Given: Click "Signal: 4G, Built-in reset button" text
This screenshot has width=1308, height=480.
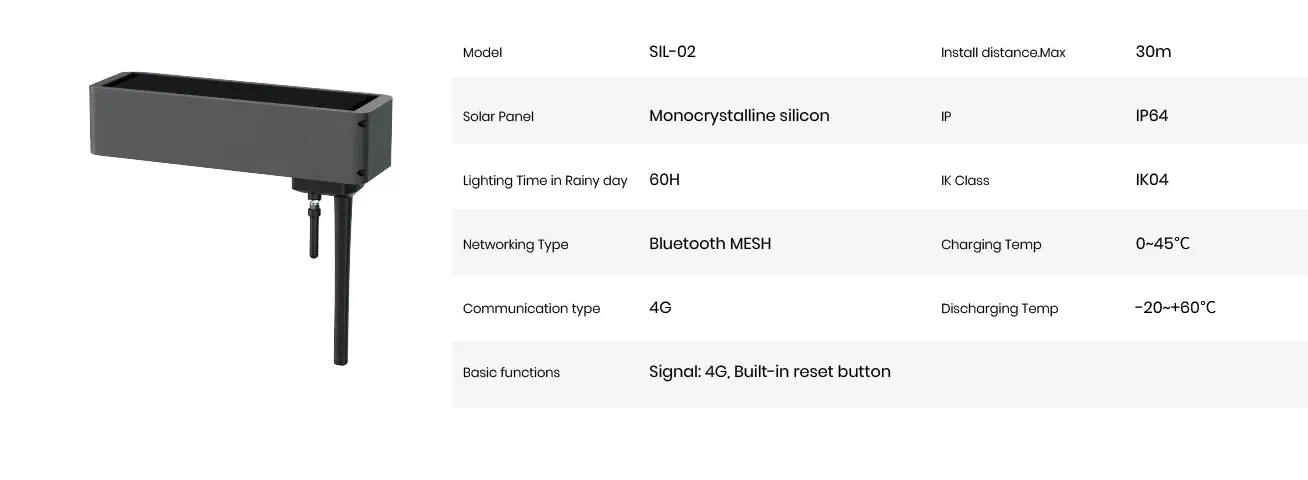Looking at the screenshot, I should pyautogui.click(x=769, y=372).
